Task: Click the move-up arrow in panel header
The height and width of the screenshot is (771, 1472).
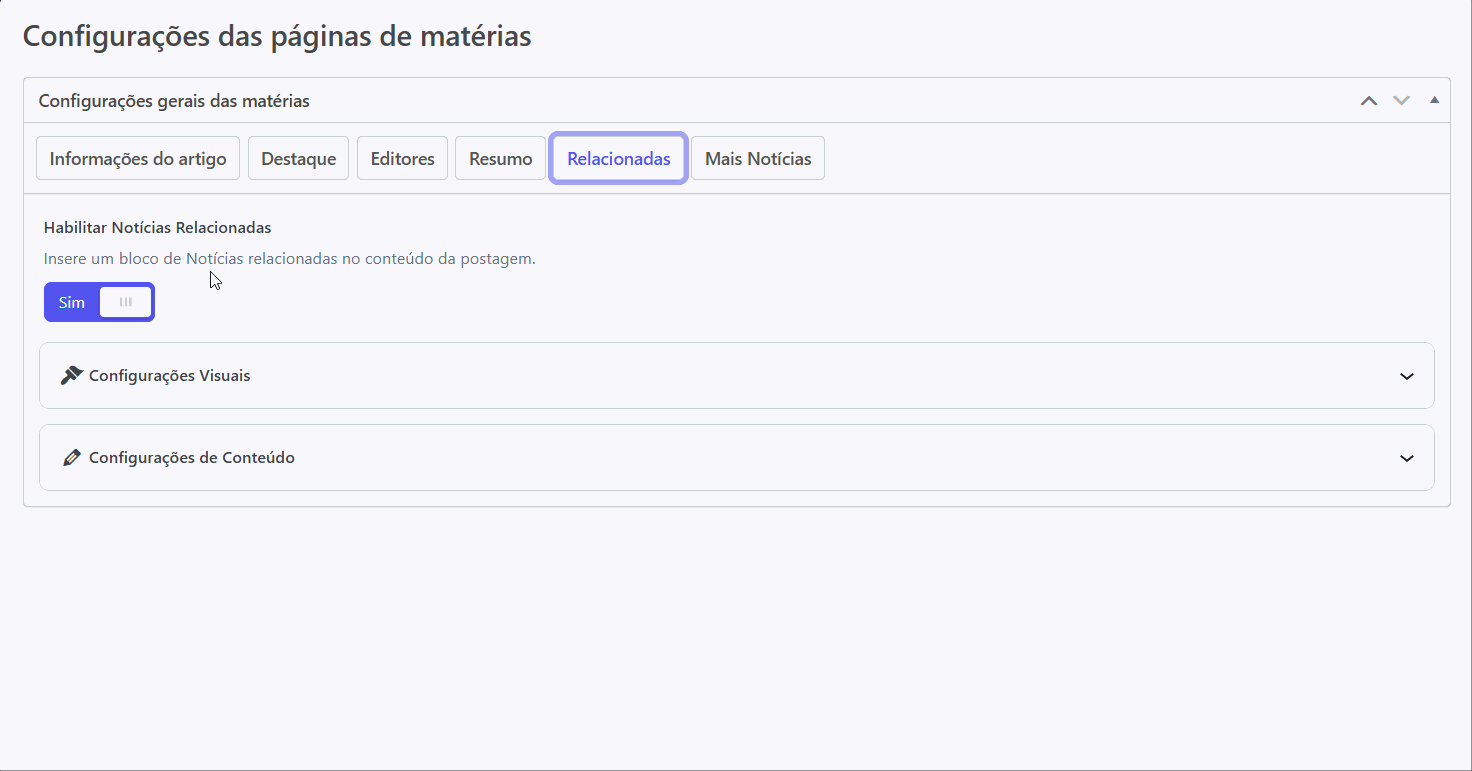Action: [1369, 101]
